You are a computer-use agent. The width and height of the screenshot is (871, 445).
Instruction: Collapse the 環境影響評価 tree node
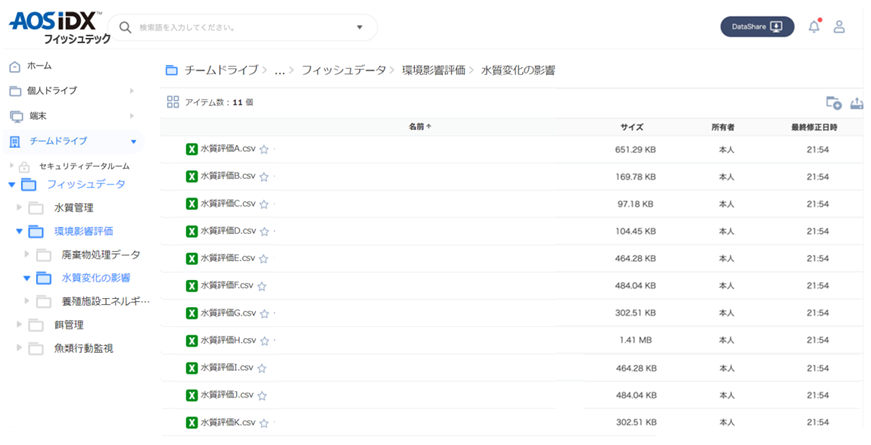[x=19, y=231]
